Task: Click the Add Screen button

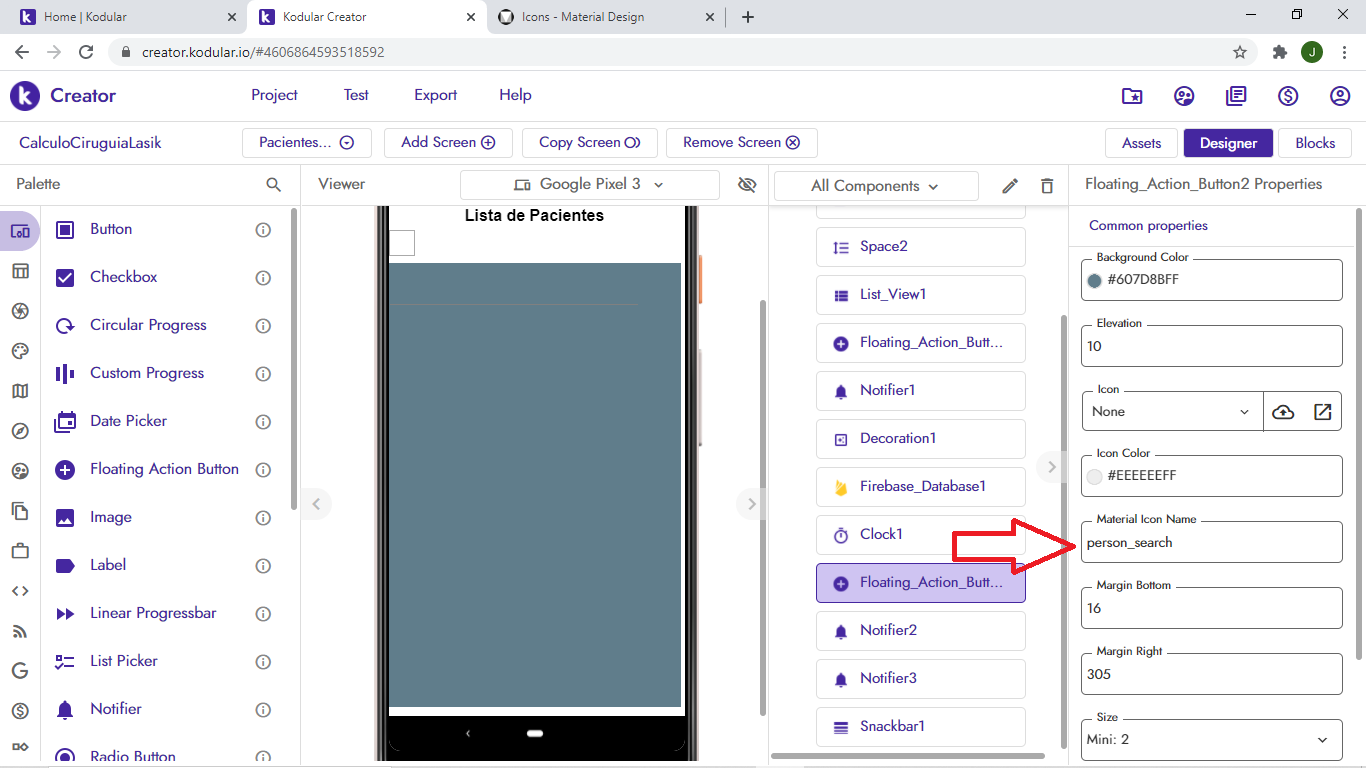Action: coord(448,143)
